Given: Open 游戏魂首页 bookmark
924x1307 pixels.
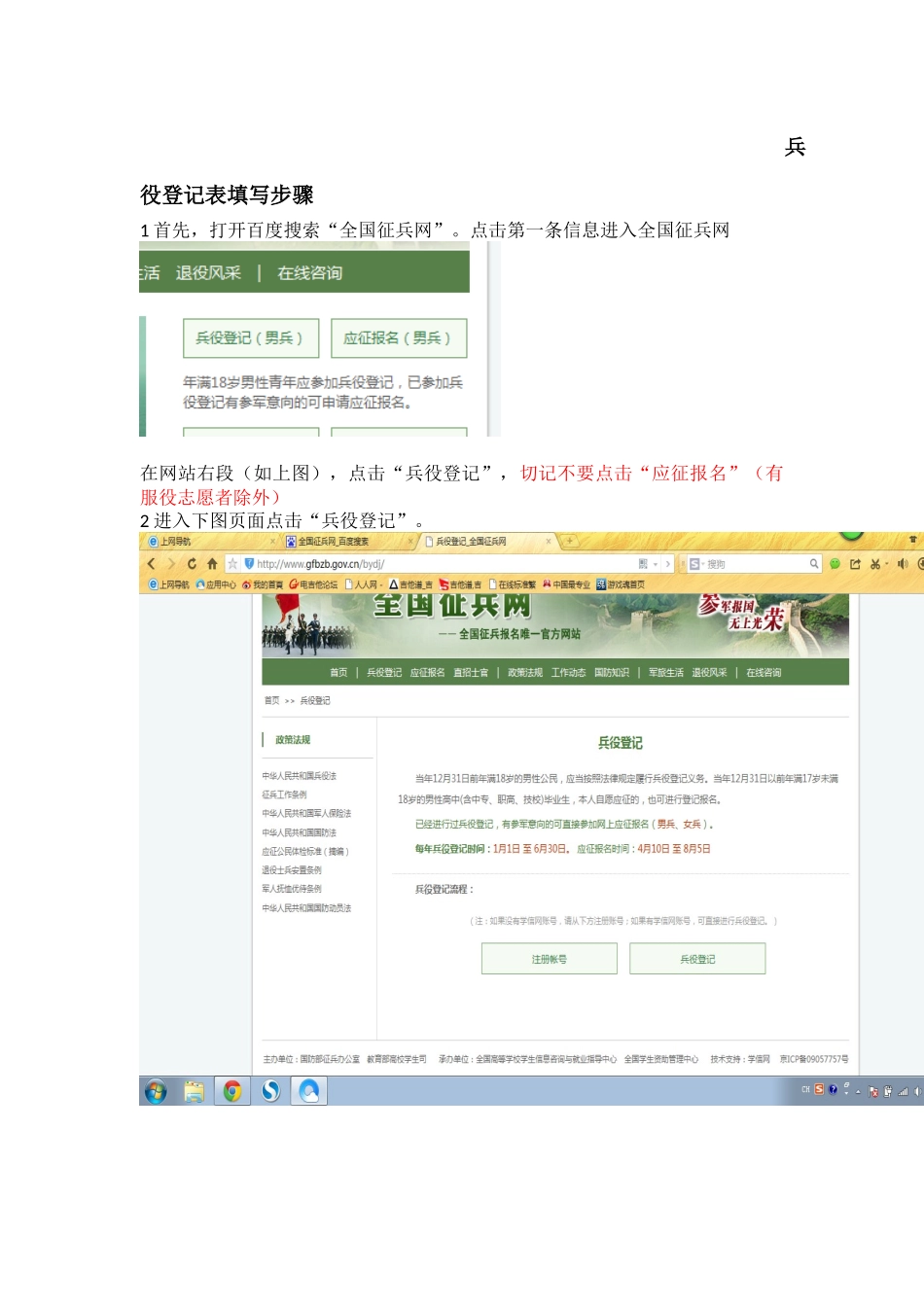Looking at the screenshot, I should 621,584.
